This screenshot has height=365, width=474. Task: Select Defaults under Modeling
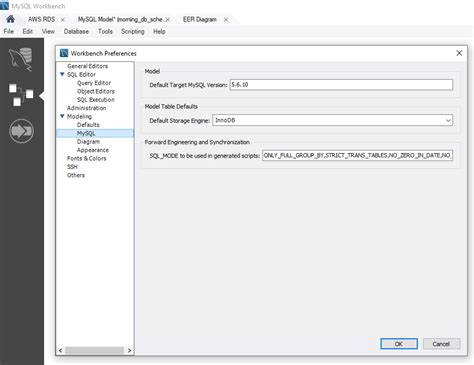(x=88, y=125)
